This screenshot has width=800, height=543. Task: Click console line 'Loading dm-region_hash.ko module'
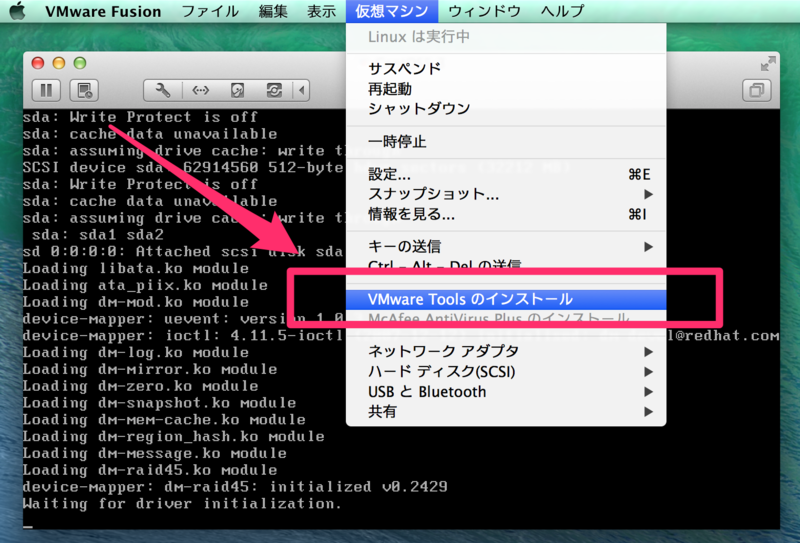[x=173, y=437]
